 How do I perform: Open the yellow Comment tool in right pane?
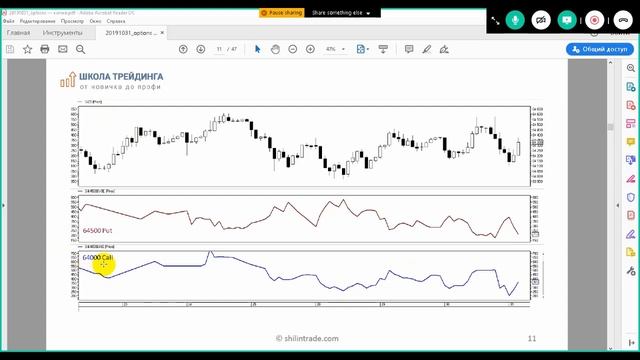click(631, 142)
